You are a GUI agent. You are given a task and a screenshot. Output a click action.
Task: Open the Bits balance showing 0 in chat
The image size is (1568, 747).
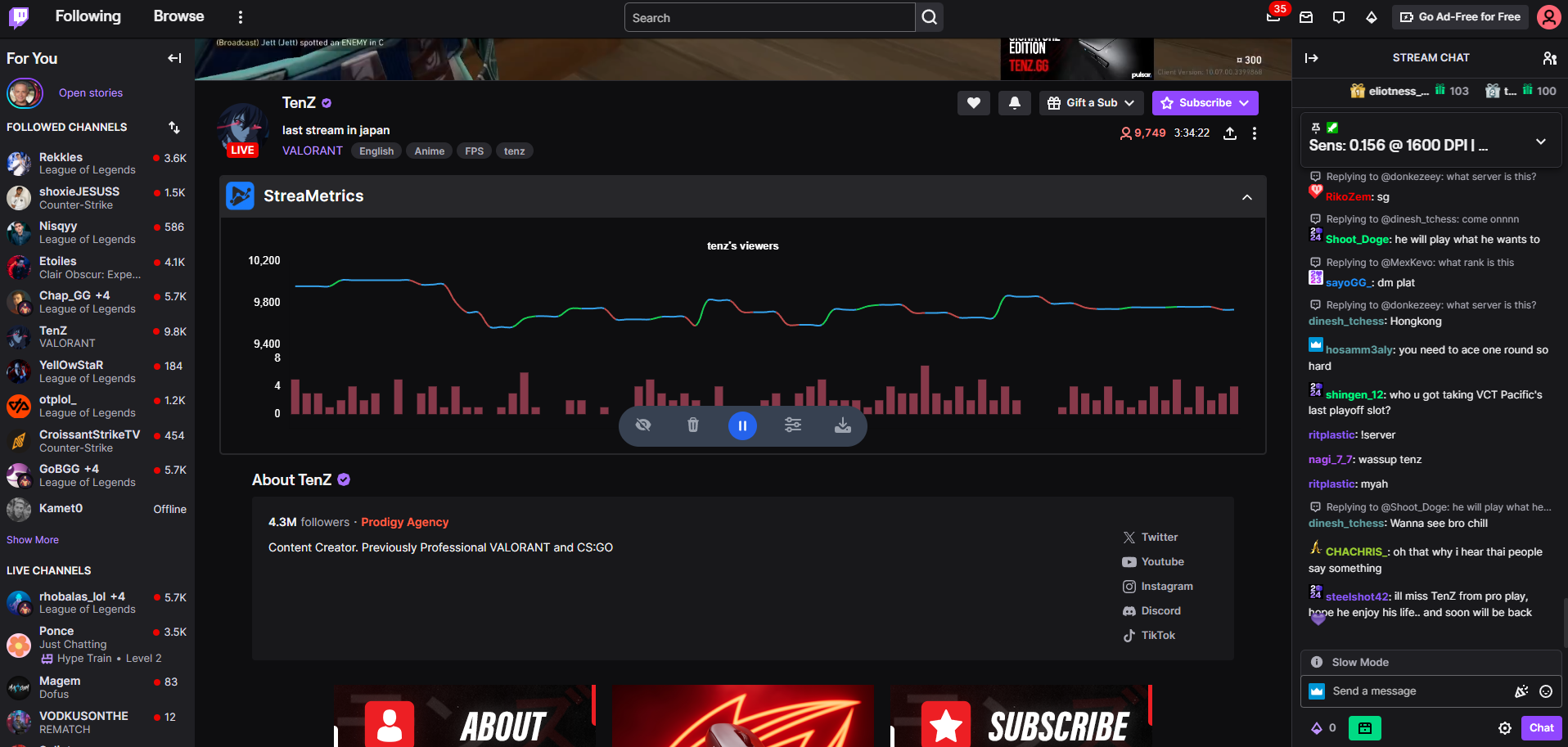(x=1323, y=728)
